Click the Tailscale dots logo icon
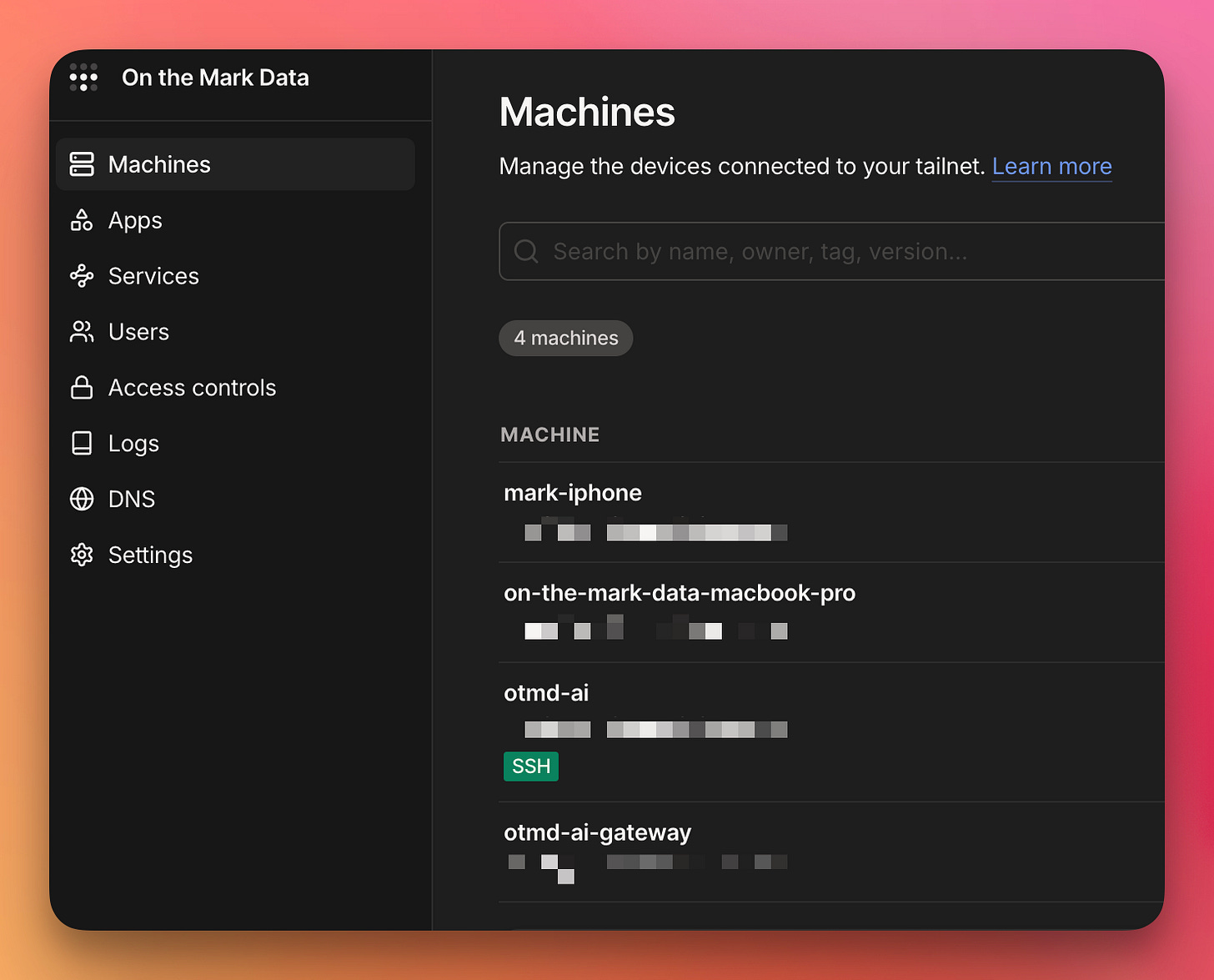Image resolution: width=1214 pixels, height=980 pixels. click(x=83, y=78)
